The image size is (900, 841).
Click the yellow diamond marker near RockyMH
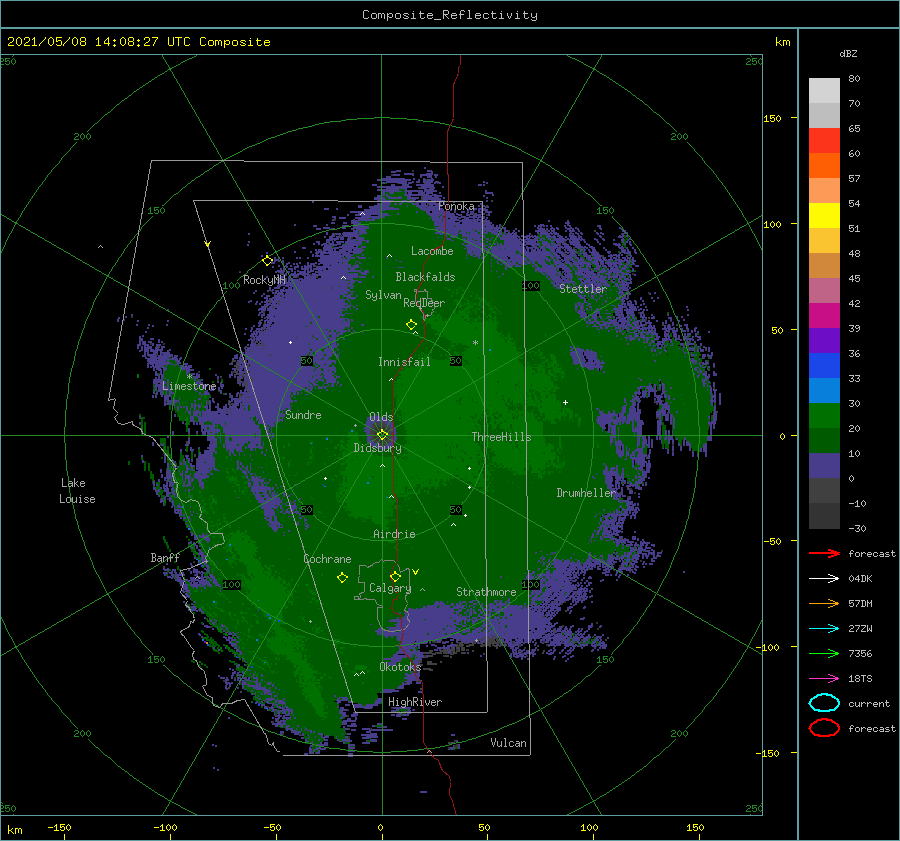tap(267, 261)
